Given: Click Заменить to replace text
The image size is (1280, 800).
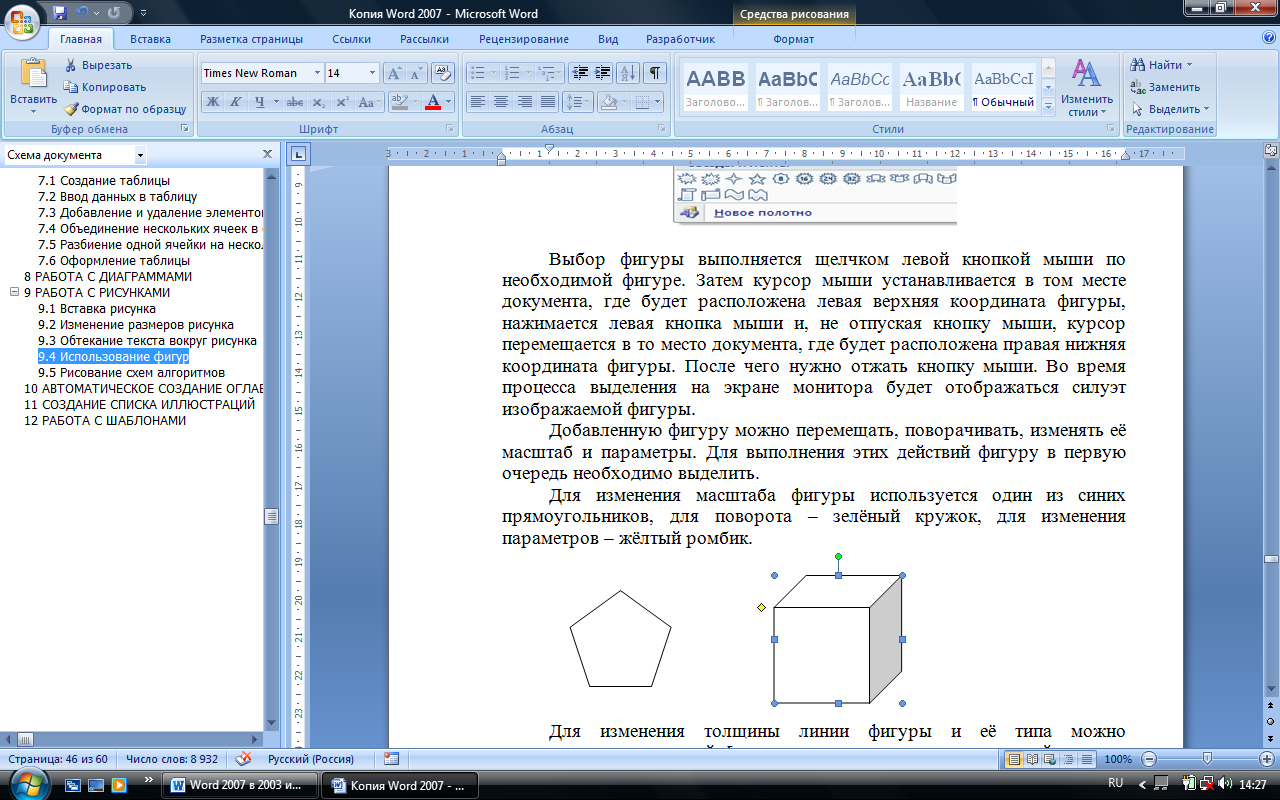Looking at the screenshot, I should [1166, 87].
